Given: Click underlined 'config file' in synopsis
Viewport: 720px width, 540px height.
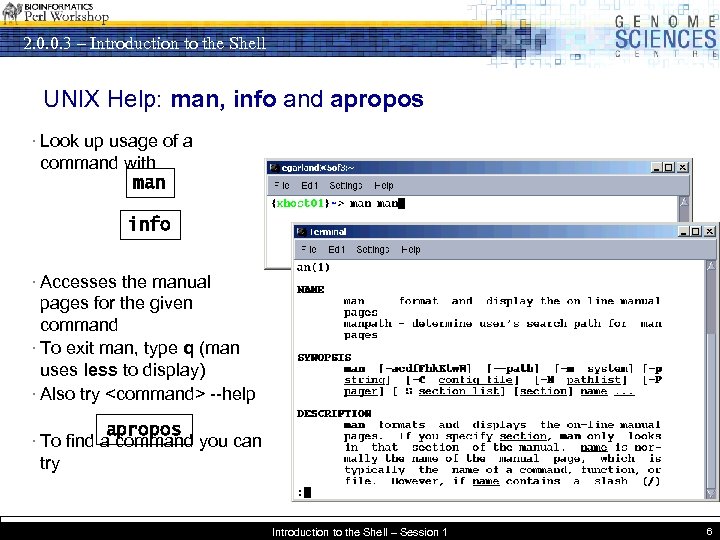Looking at the screenshot, I should coord(478,380).
